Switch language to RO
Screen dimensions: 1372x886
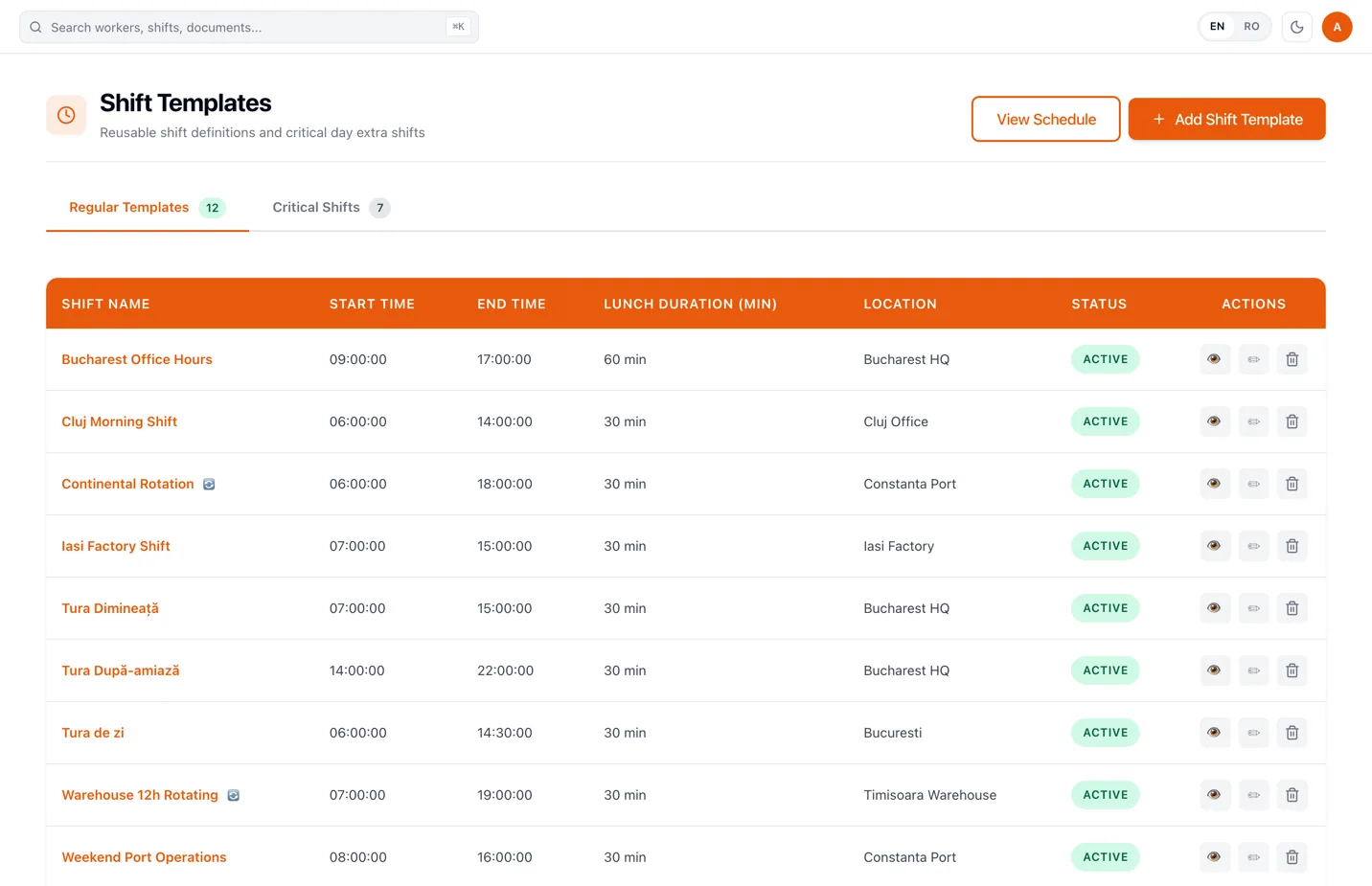[x=1251, y=27]
